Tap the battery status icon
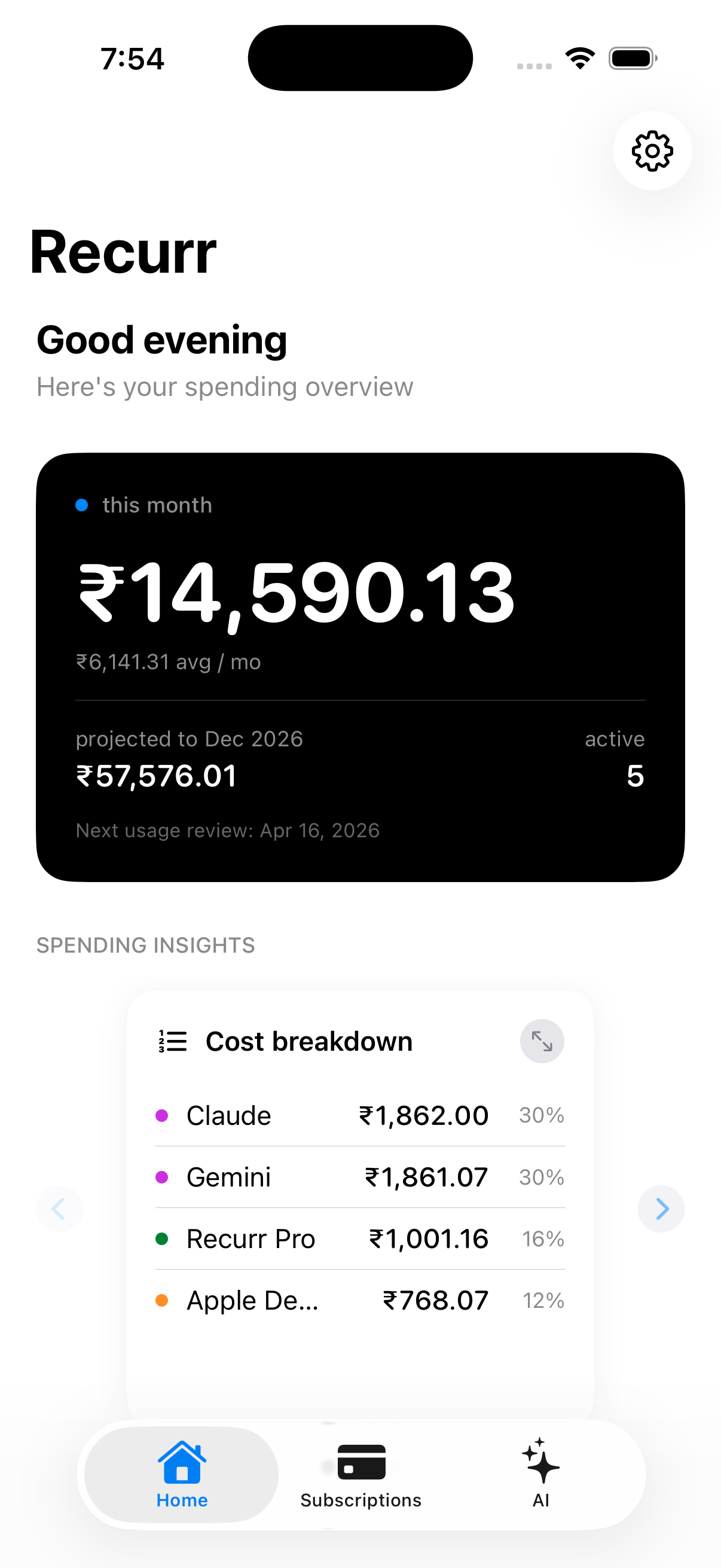The image size is (721, 1568). (x=632, y=59)
